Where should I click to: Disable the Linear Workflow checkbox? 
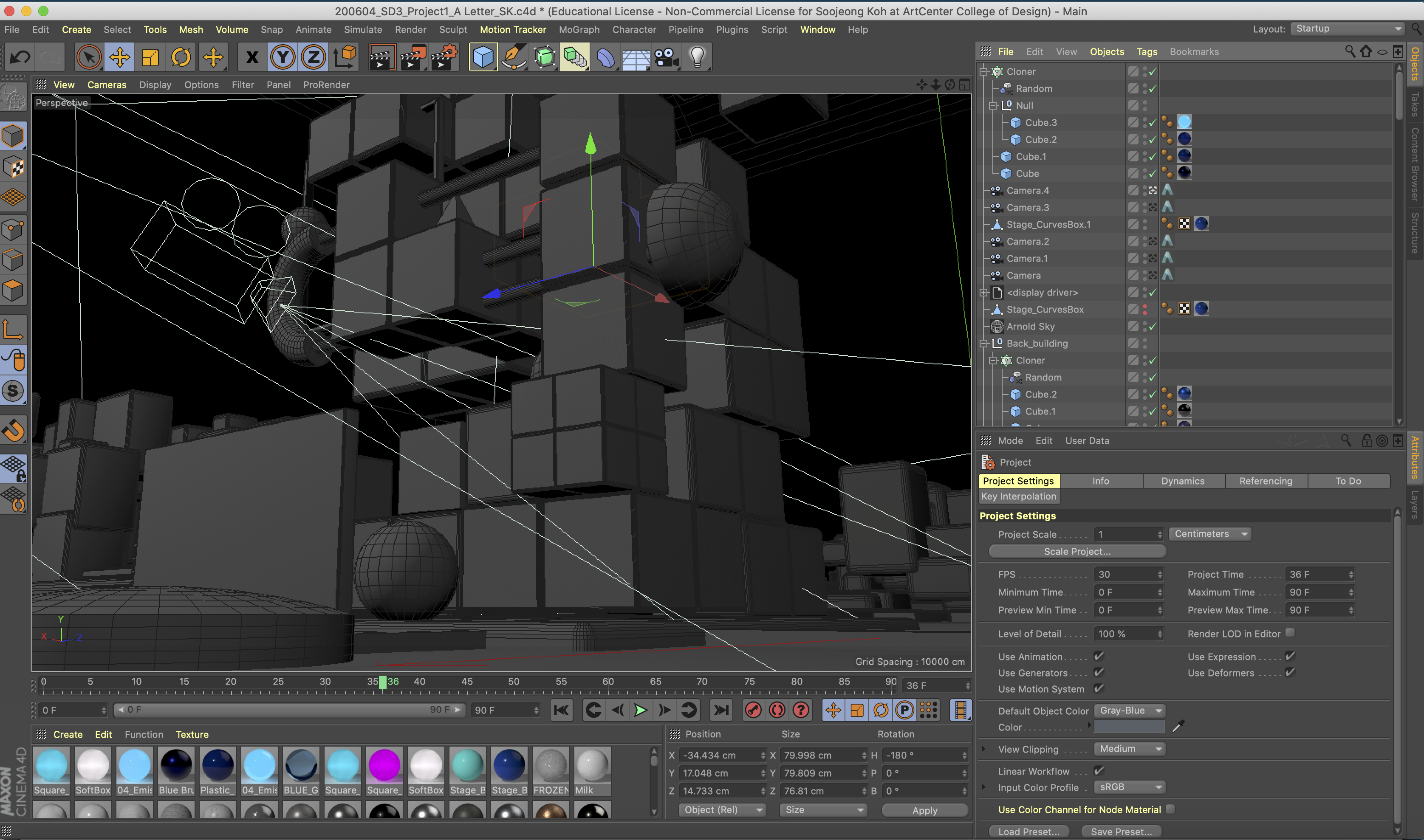(x=1099, y=770)
